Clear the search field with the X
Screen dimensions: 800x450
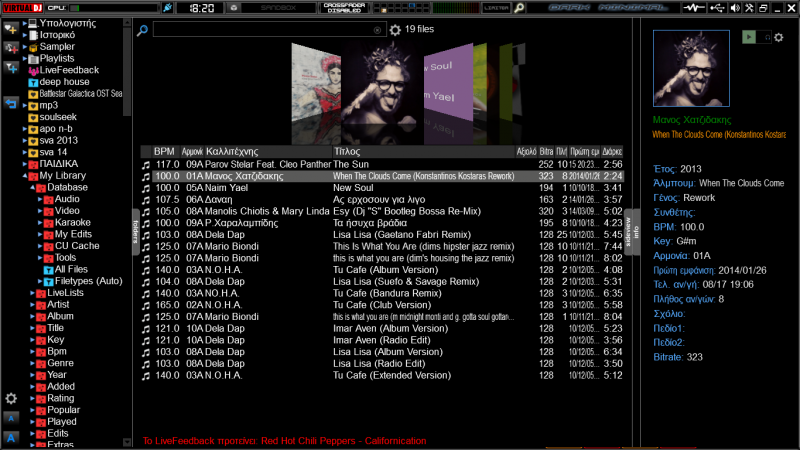pos(378,30)
